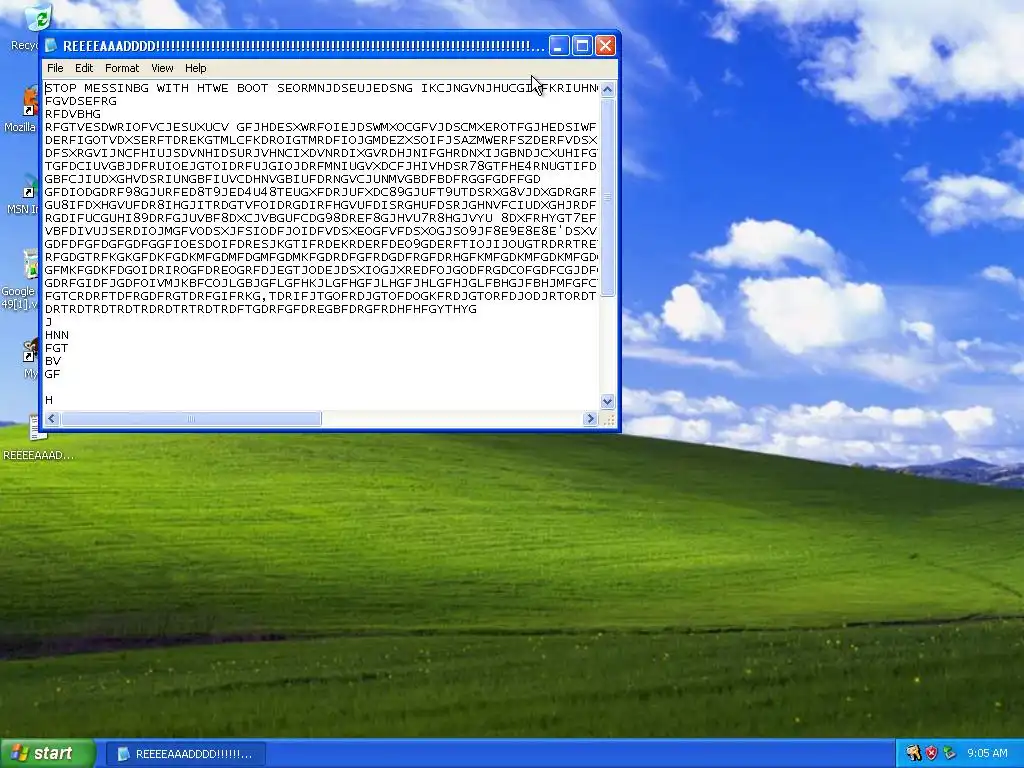Image resolution: width=1024 pixels, height=768 pixels.
Task: Click the tray icon next to the clock
Action: pos(950,753)
